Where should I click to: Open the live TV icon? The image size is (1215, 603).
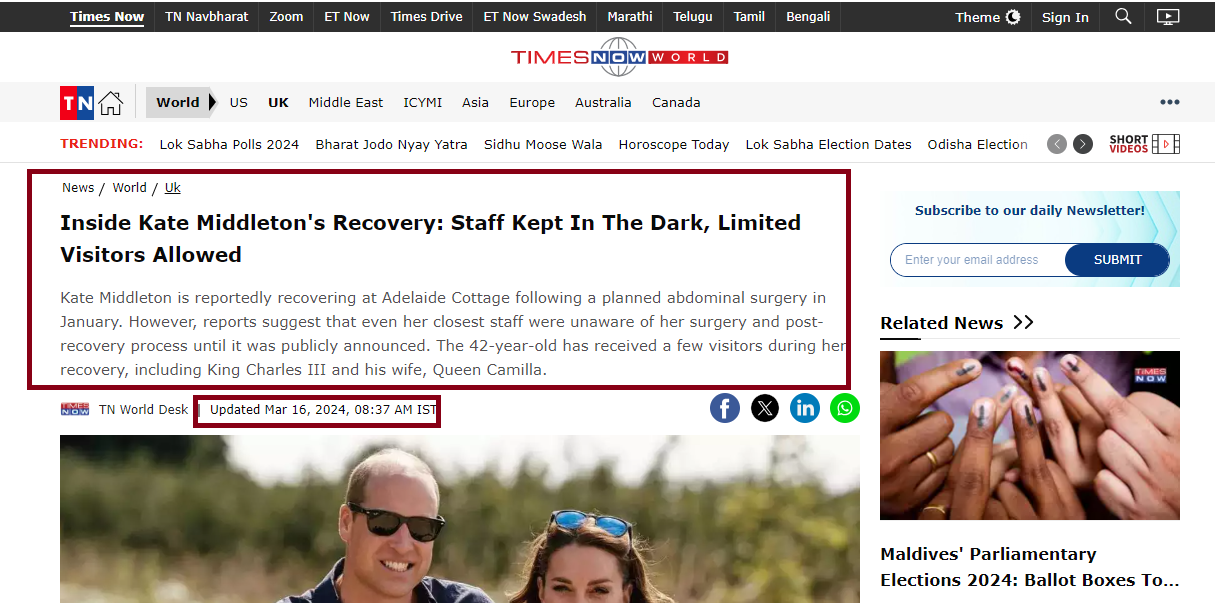pyautogui.click(x=1168, y=16)
